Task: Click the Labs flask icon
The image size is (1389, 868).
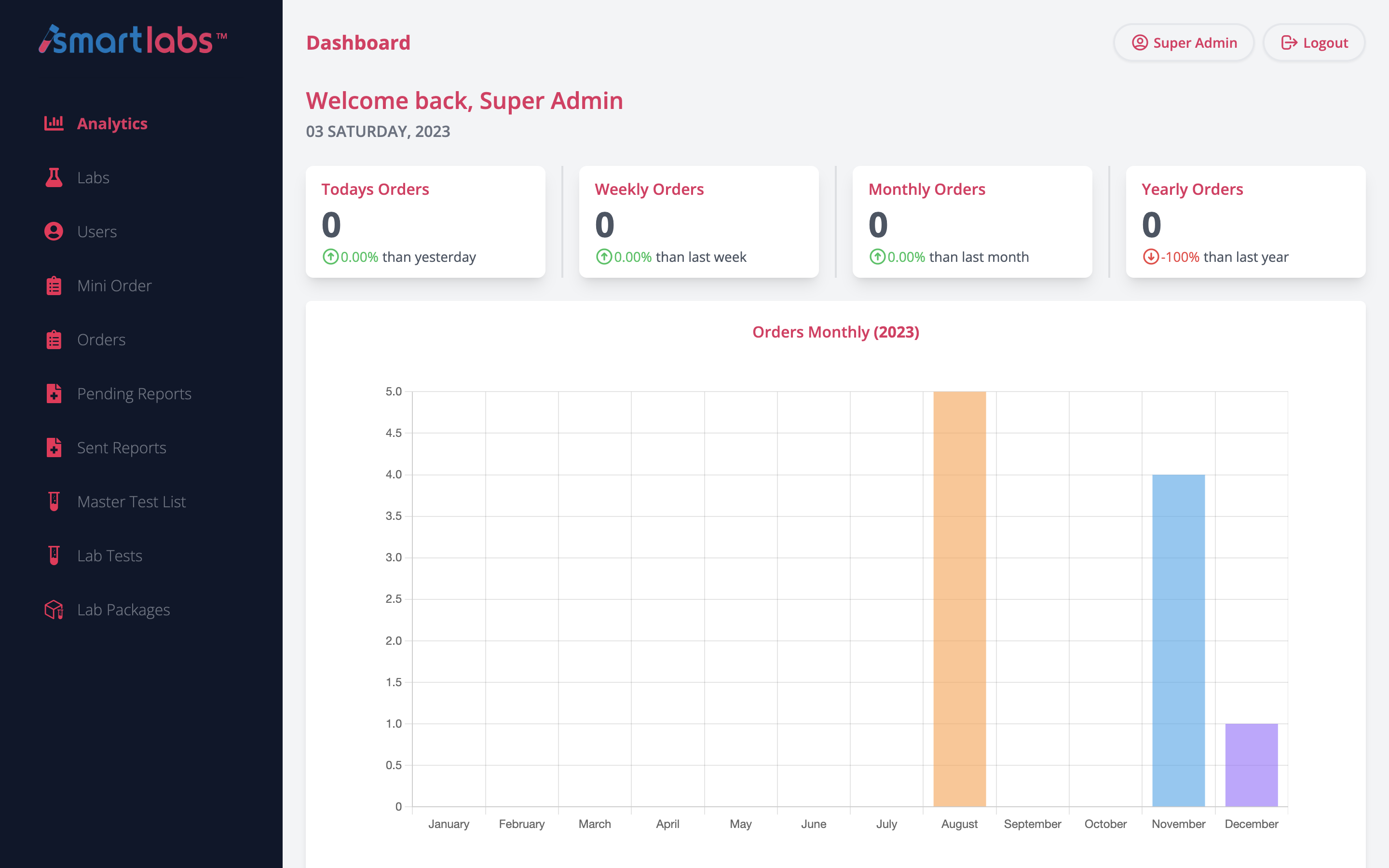Action: point(54,177)
